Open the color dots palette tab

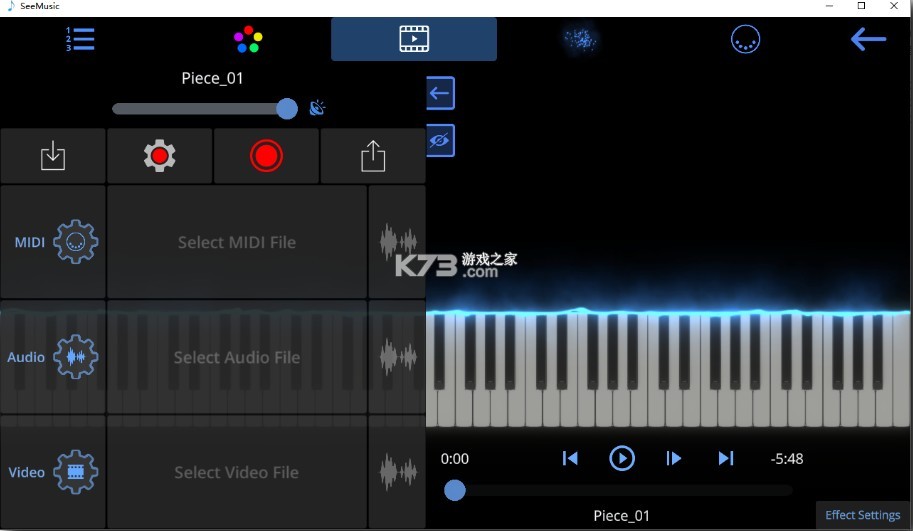tap(248, 39)
